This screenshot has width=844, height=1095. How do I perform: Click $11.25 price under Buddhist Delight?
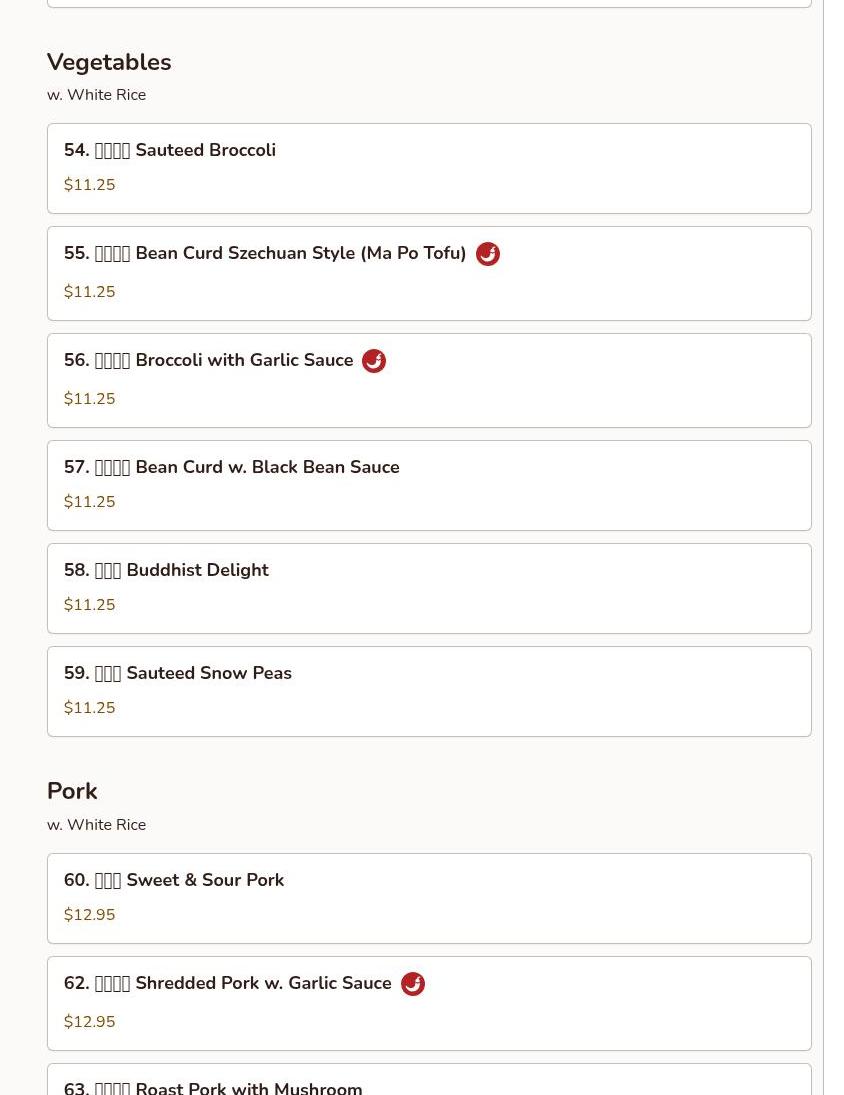[x=90, y=605]
